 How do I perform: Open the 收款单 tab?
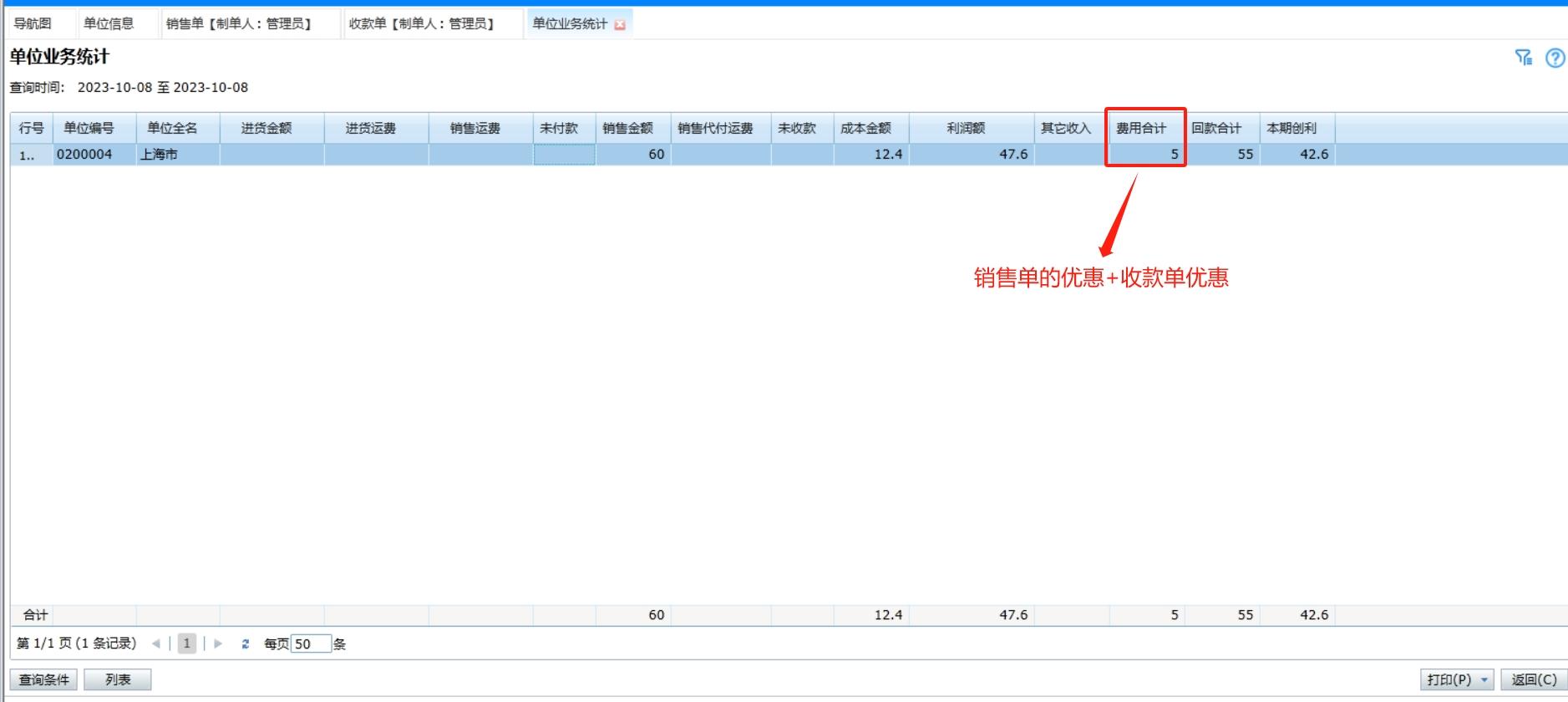tap(422, 23)
